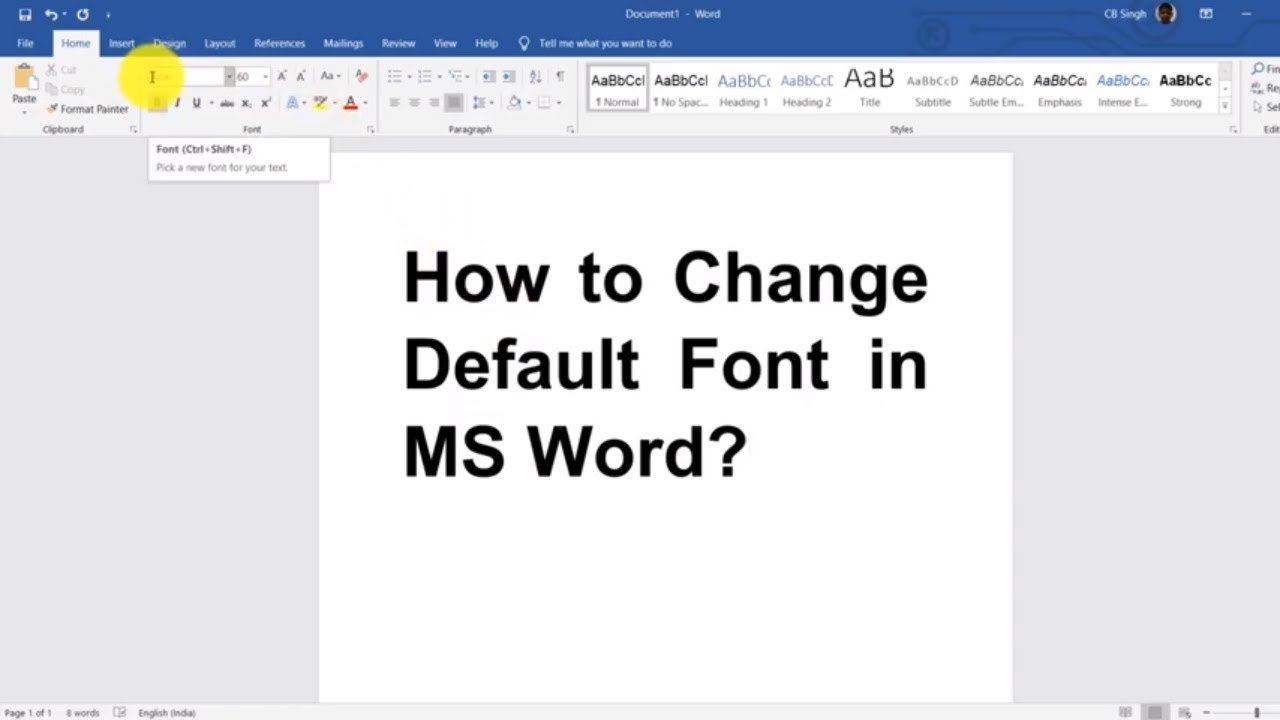Open Tell me lightbulb search
The height and width of the screenshot is (720, 1280).
[x=524, y=43]
